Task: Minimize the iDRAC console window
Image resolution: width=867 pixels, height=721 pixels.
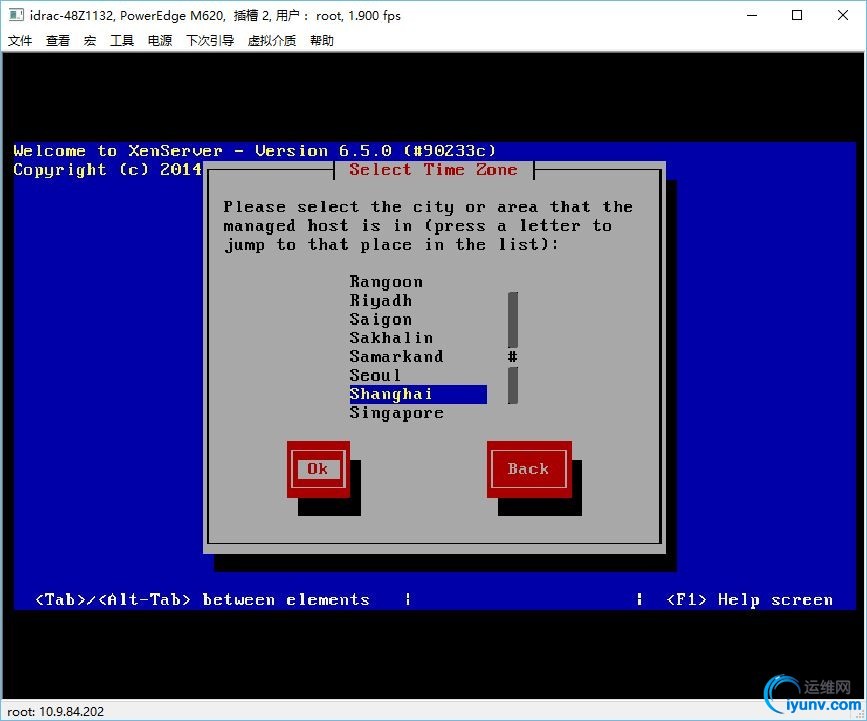Action: [752, 15]
